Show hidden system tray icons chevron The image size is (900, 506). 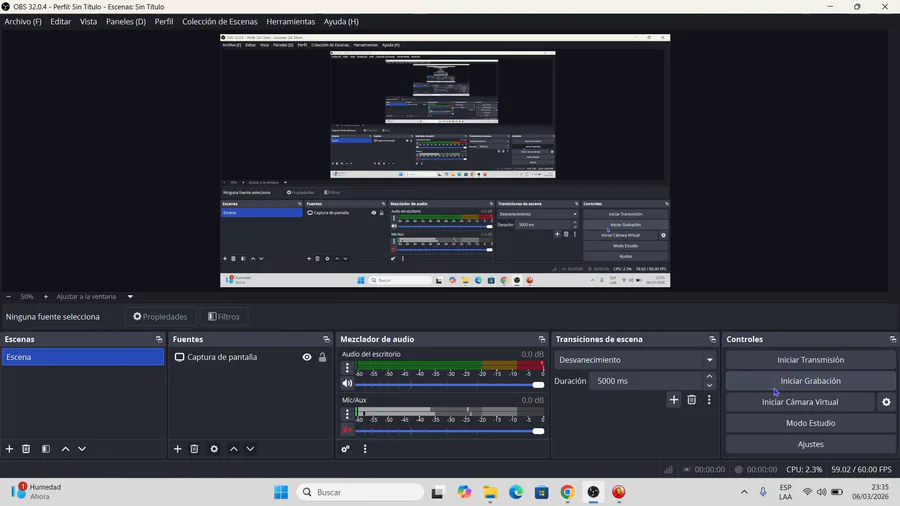pos(744,492)
